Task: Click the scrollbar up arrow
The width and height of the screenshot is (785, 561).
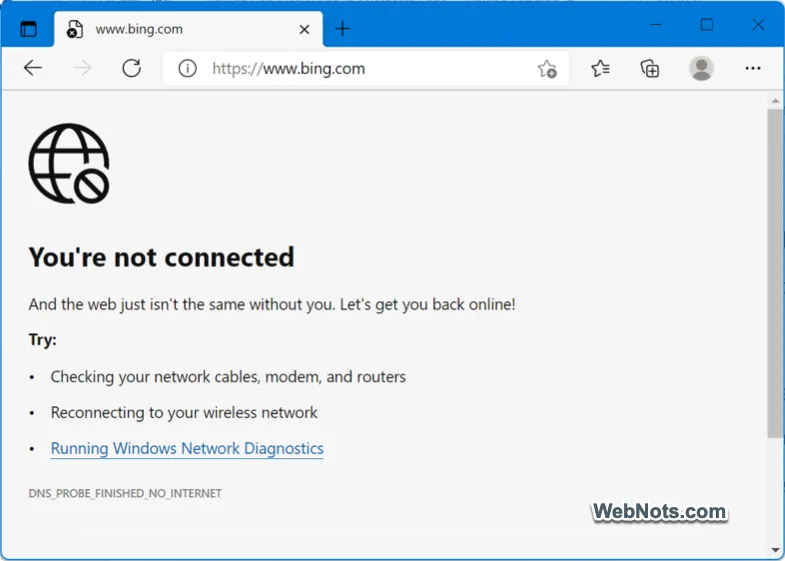Action: pos(775,101)
